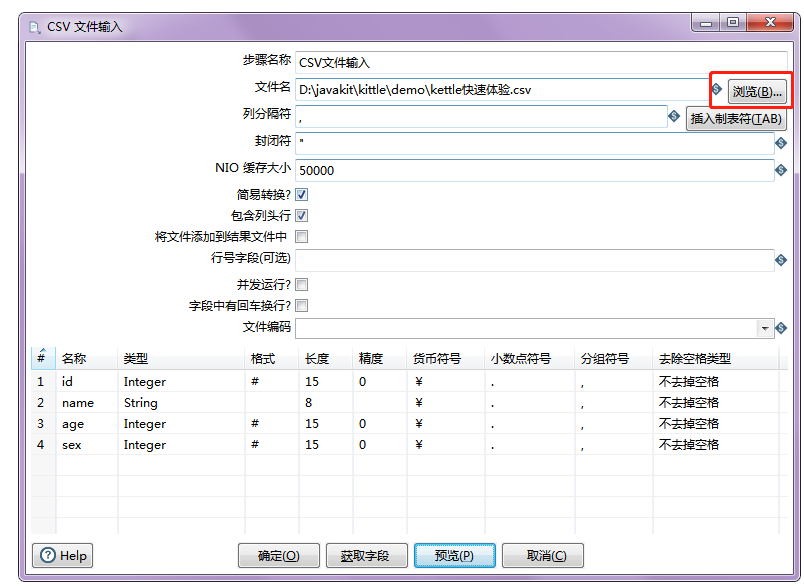Screen dimensions: 804x586
Task: Sort by the # column header
Action: [43, 358]
